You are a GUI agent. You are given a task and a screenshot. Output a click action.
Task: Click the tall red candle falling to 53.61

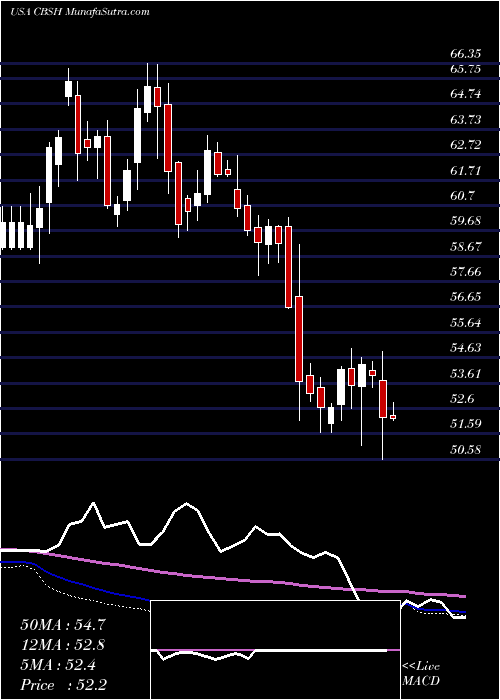299,338
